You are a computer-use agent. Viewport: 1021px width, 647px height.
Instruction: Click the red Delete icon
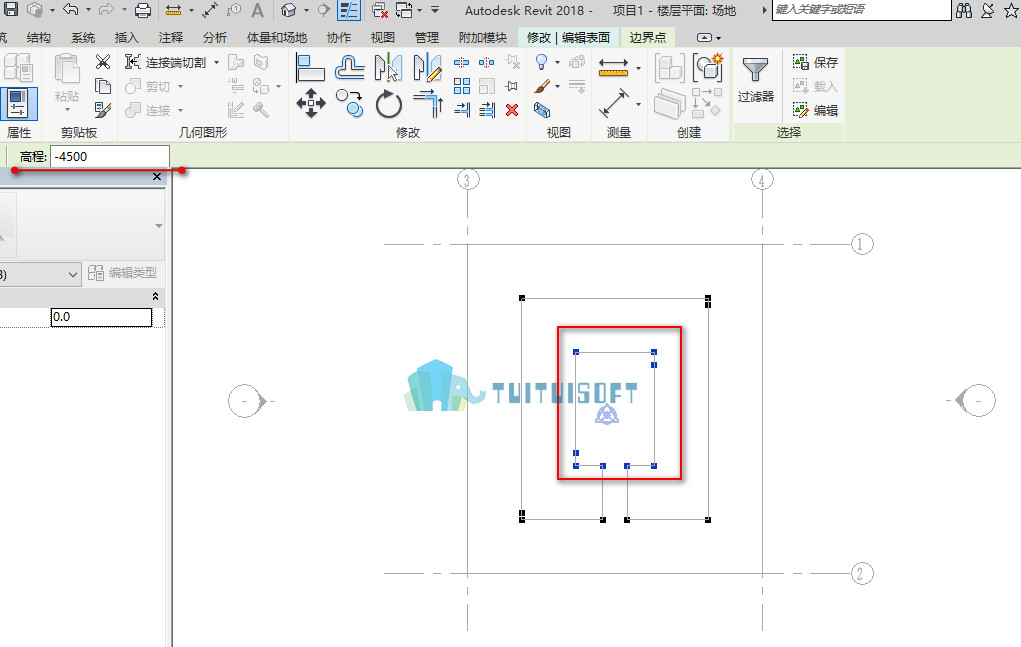tap(512, 110)
